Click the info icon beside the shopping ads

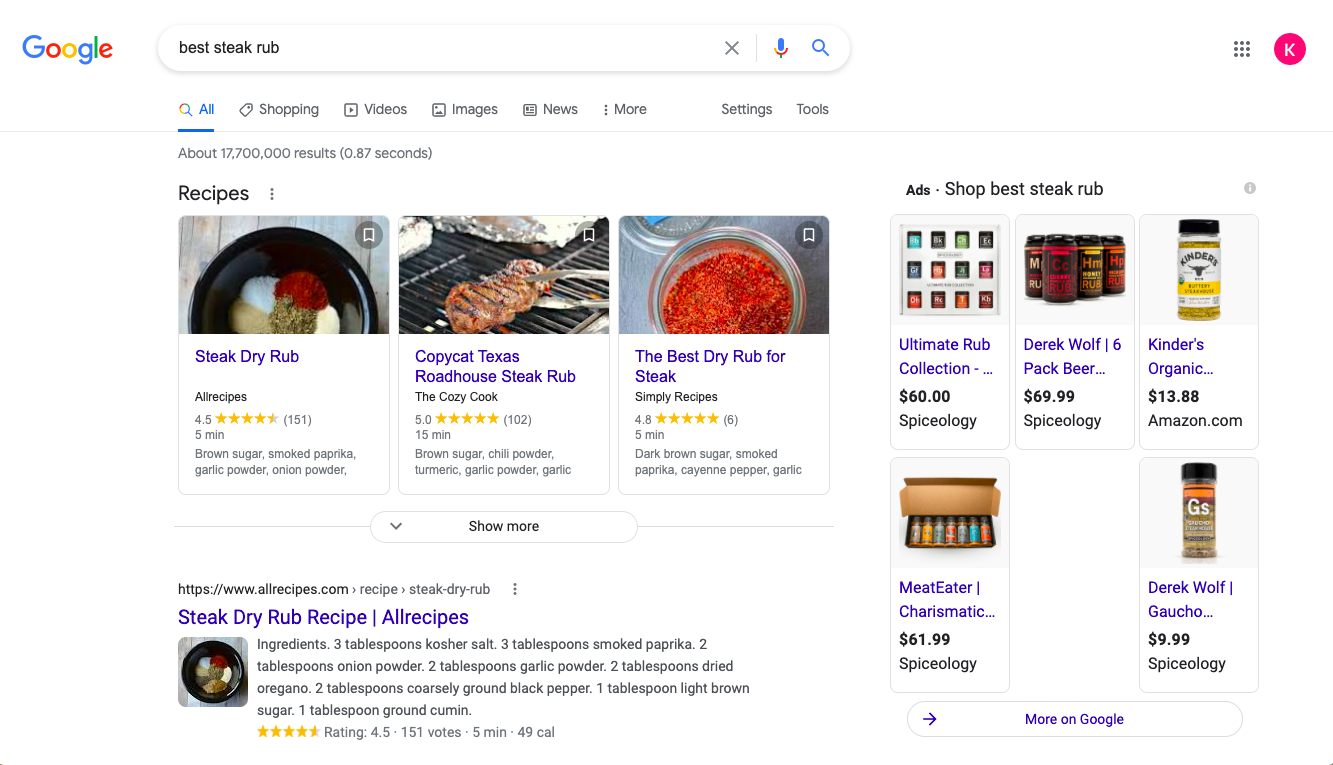coord(1250,188)
